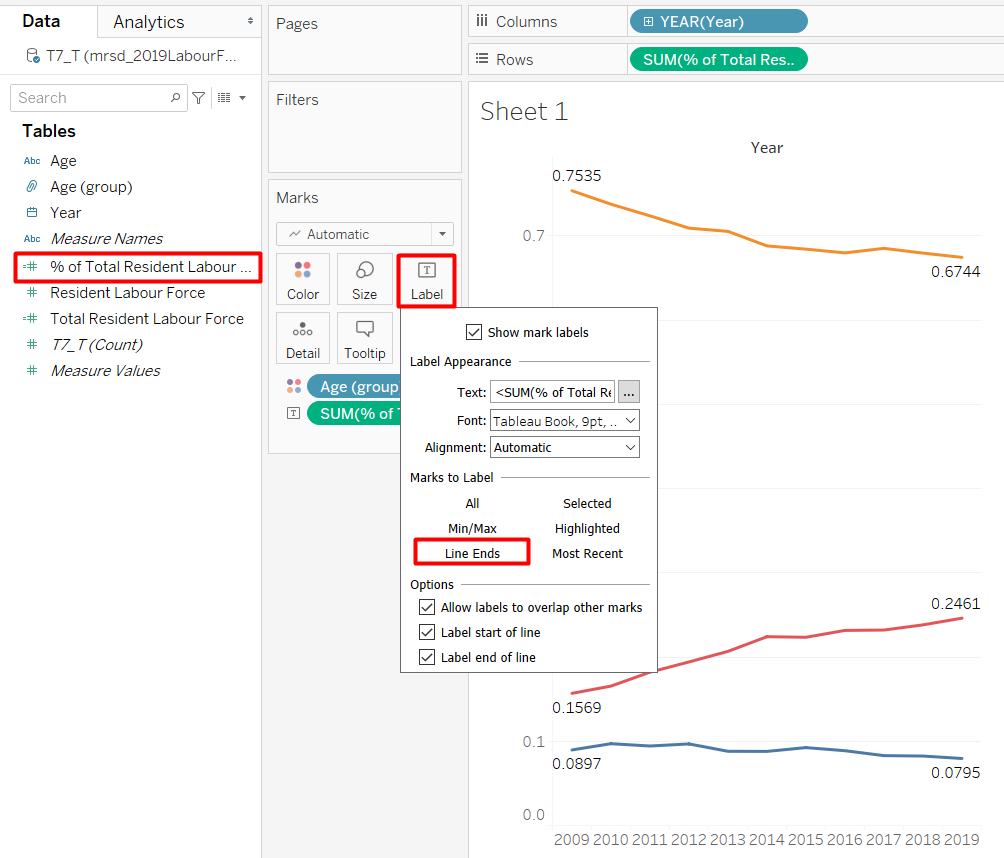Viewport: 1004px width, 858px height.
Task: Click the data source icon for T7_T
Action: [x=34, y=56]
